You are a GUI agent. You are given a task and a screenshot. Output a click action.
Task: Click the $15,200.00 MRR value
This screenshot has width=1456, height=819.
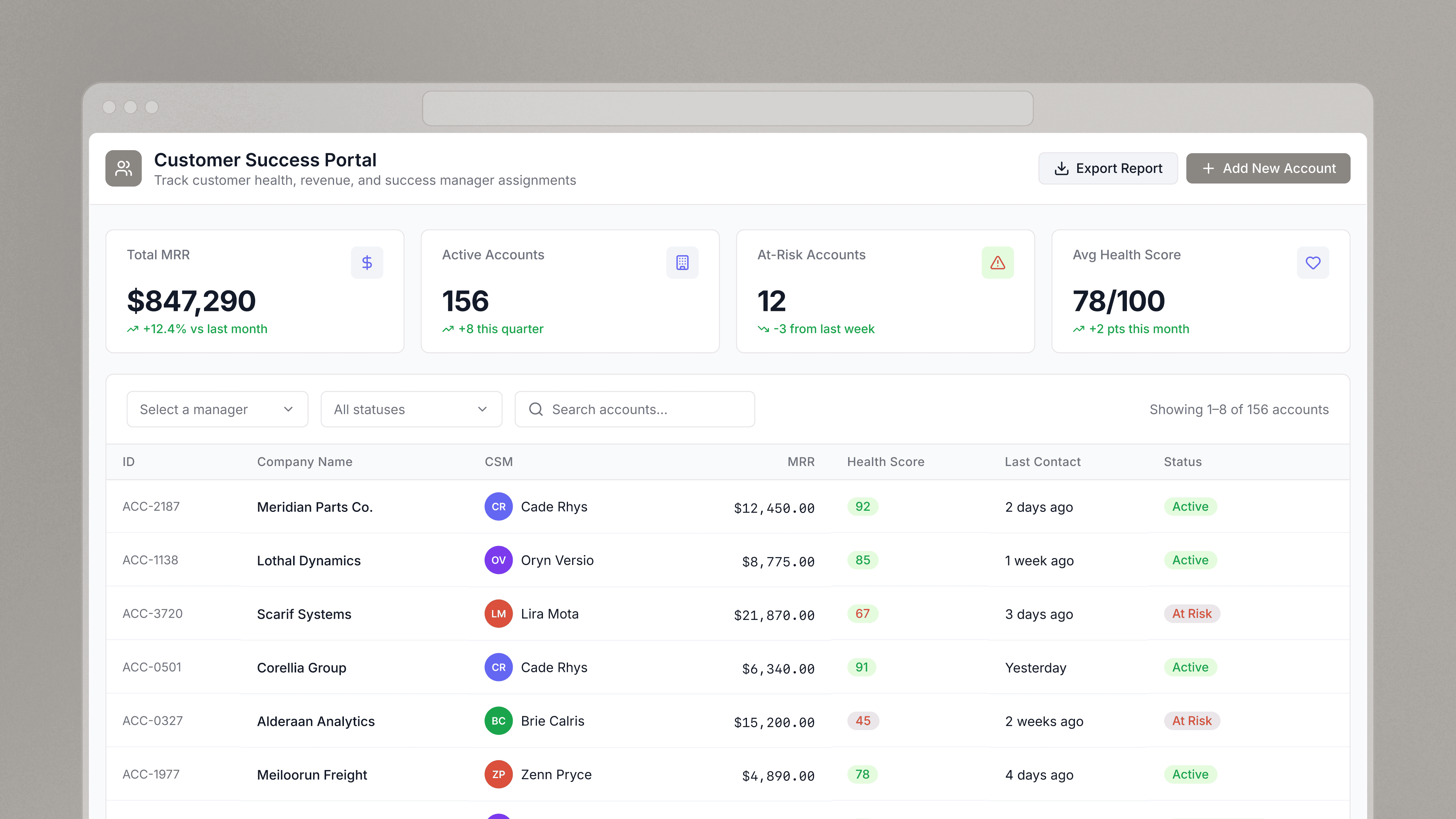(774, 722)
